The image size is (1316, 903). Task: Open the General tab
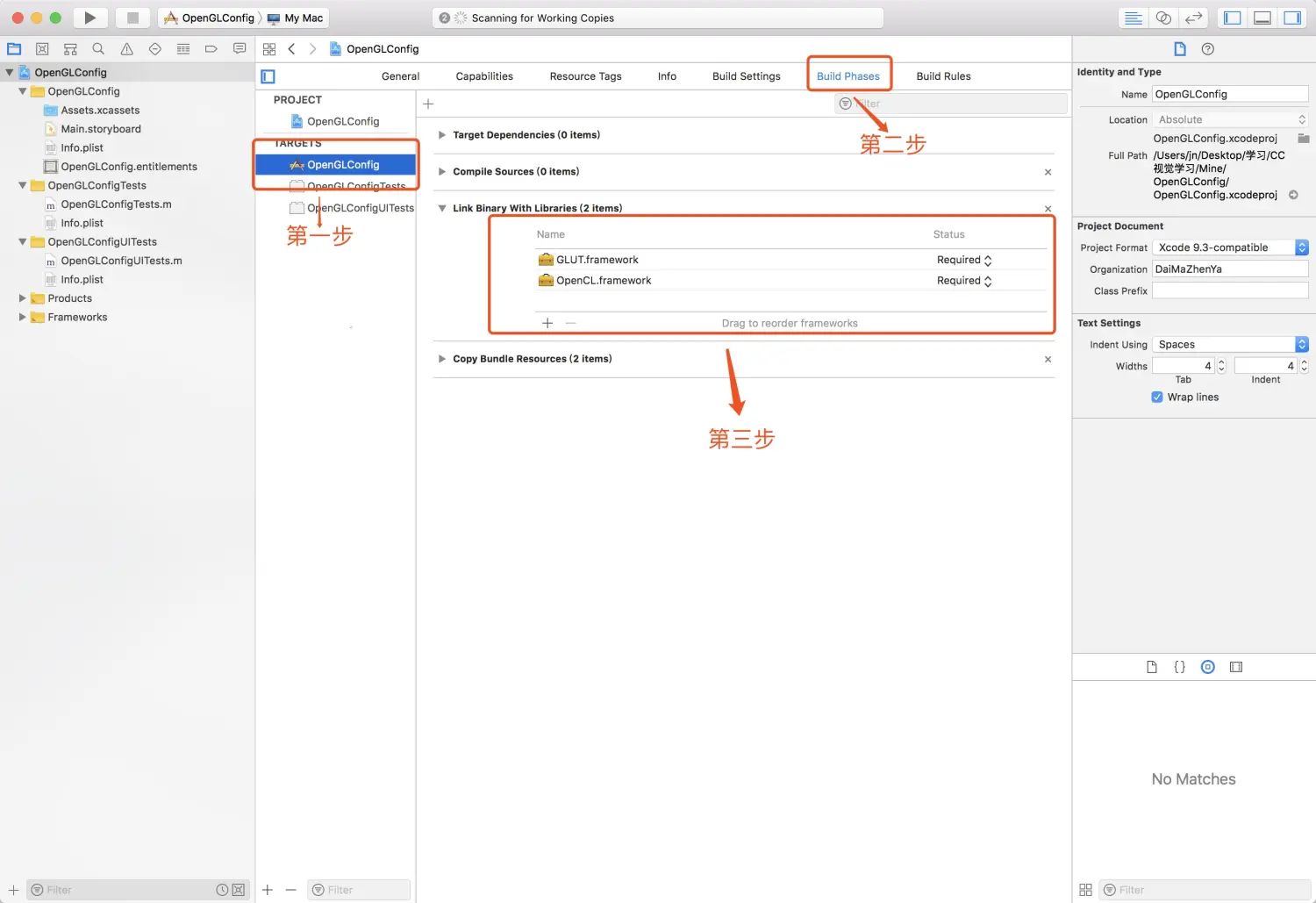pyautogui.click(x=400, y=76)
